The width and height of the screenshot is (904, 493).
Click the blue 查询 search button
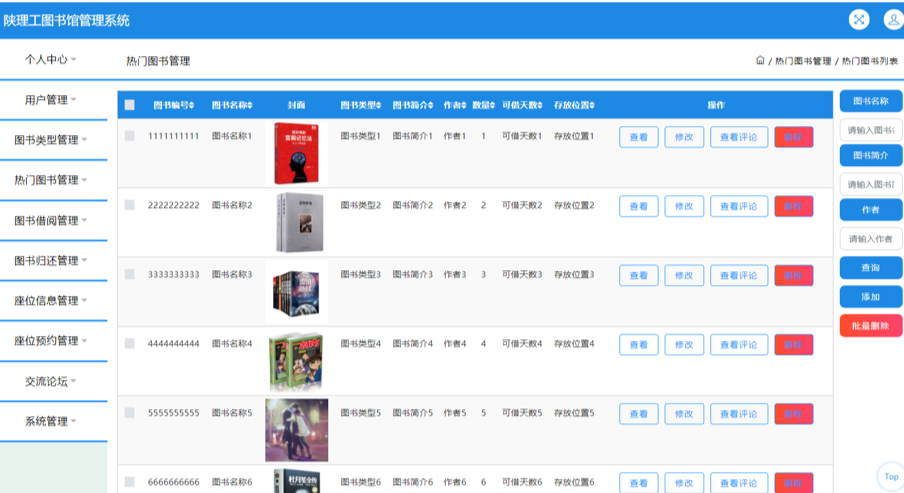click(871, 268)
